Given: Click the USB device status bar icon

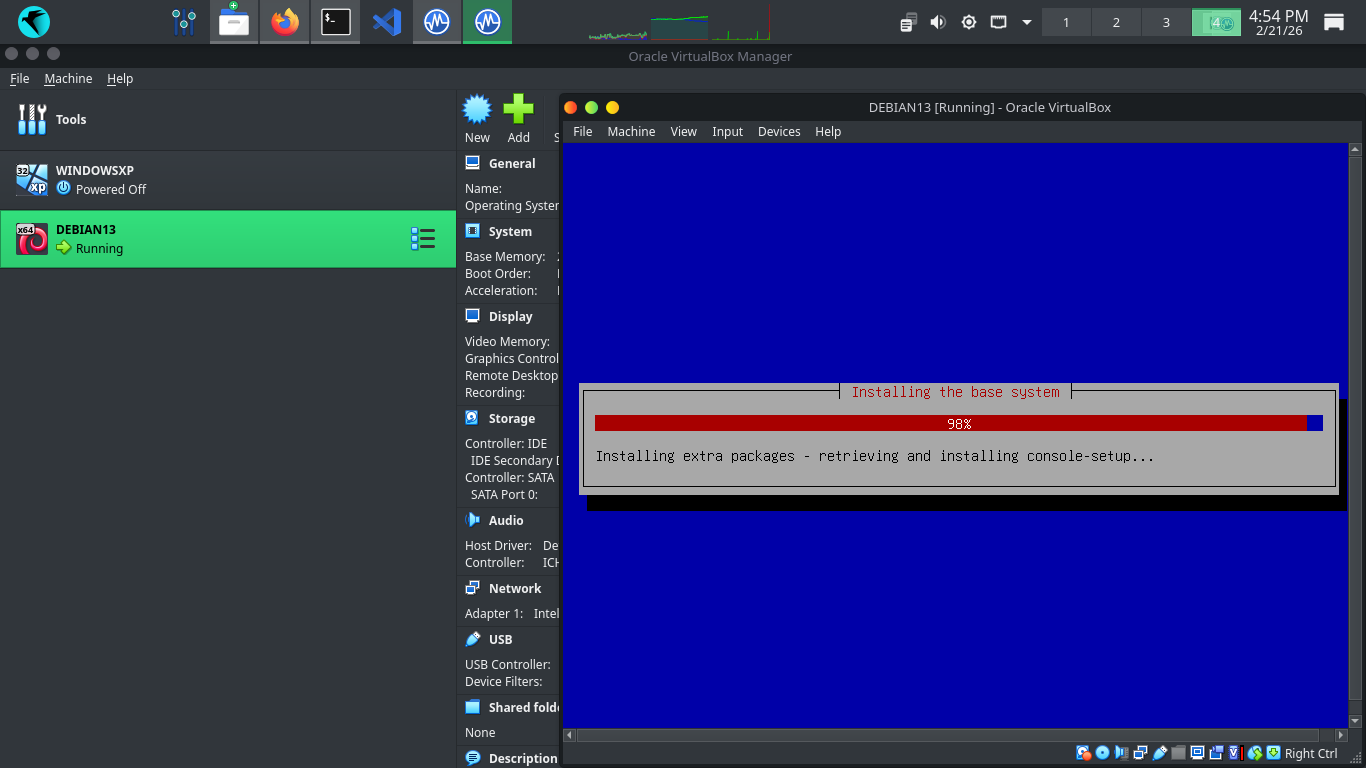Looking at the screenshot, I should [1159, 753].
